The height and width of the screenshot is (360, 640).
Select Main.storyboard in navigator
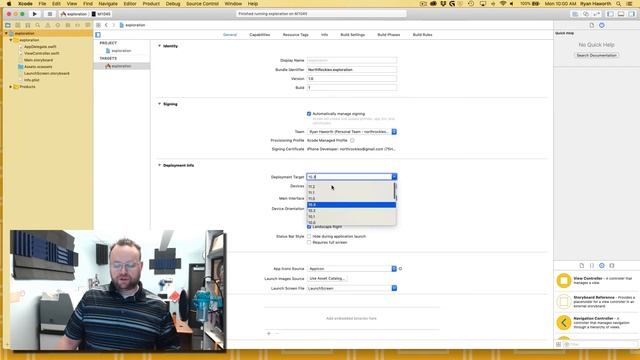click(38, 60)
